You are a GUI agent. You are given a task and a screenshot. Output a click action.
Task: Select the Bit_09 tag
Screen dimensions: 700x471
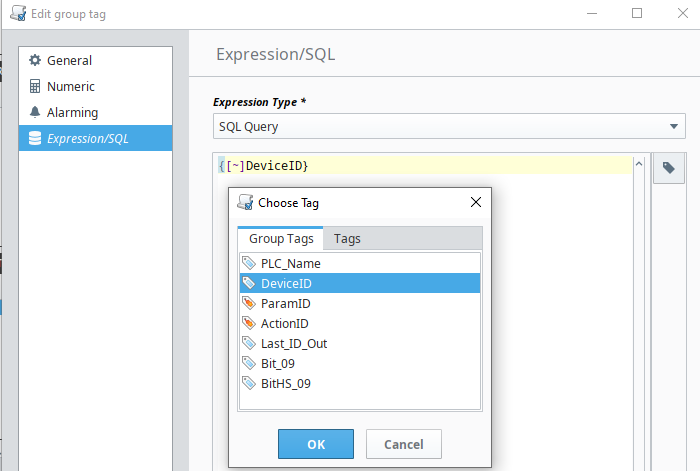280,364
